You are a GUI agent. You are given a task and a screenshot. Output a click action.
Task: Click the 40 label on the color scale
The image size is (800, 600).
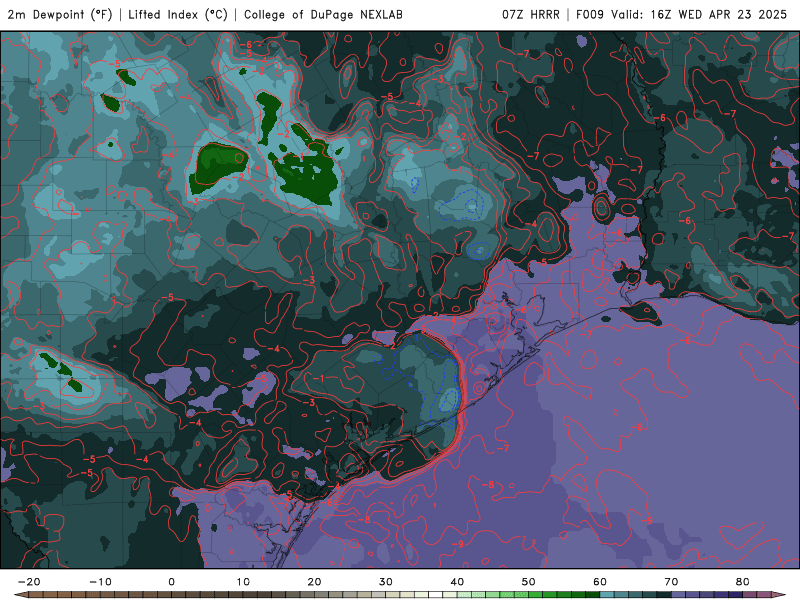[457, 582]
